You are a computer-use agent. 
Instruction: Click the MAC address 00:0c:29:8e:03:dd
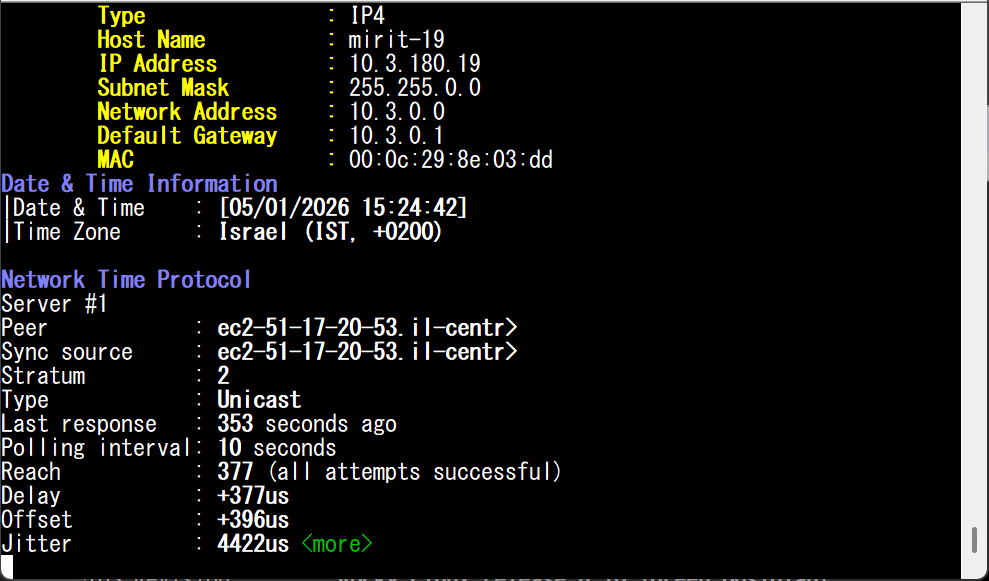tap(451, 160)
